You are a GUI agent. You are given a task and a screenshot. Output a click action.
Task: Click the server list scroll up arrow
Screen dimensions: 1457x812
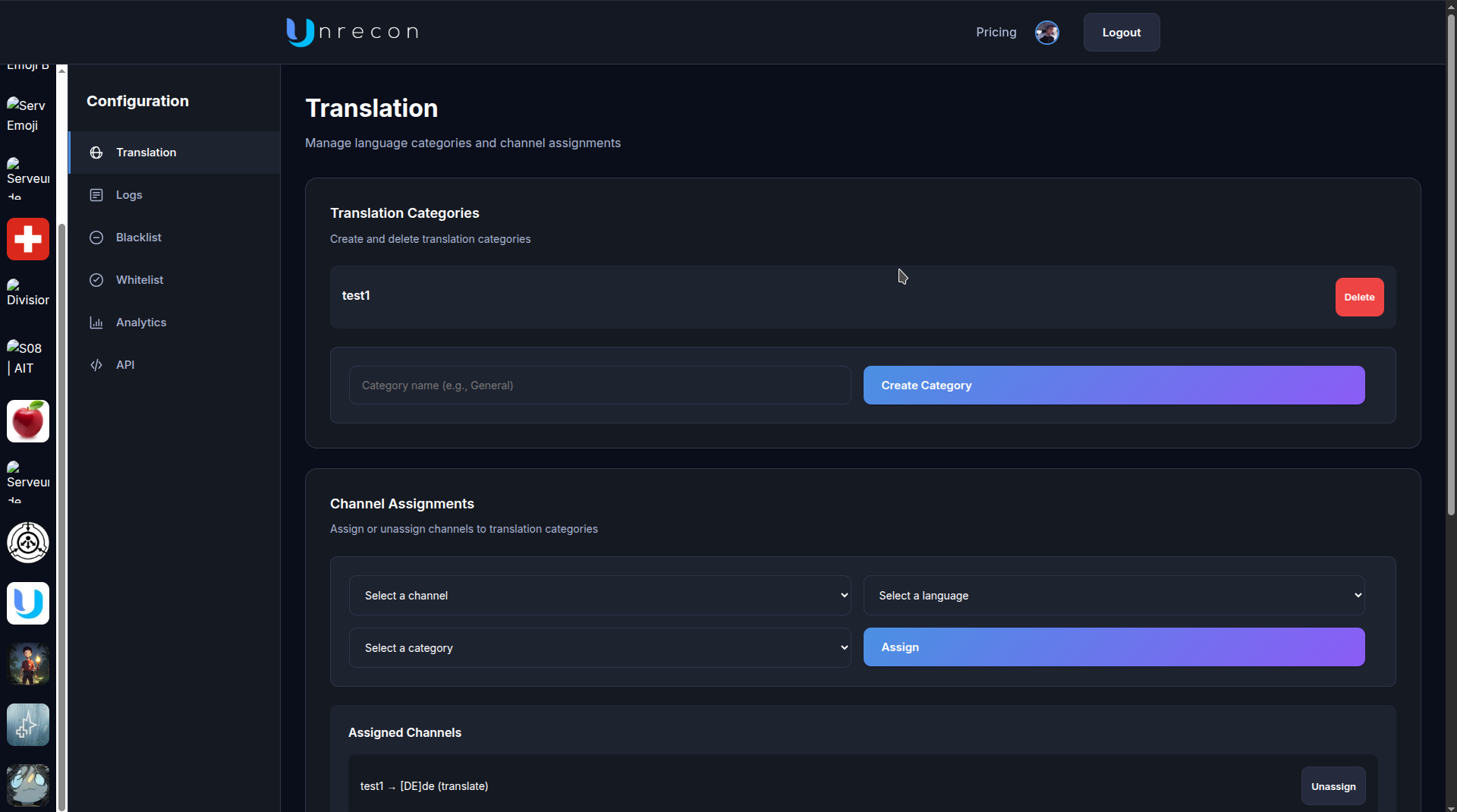(x=62, y=70)
